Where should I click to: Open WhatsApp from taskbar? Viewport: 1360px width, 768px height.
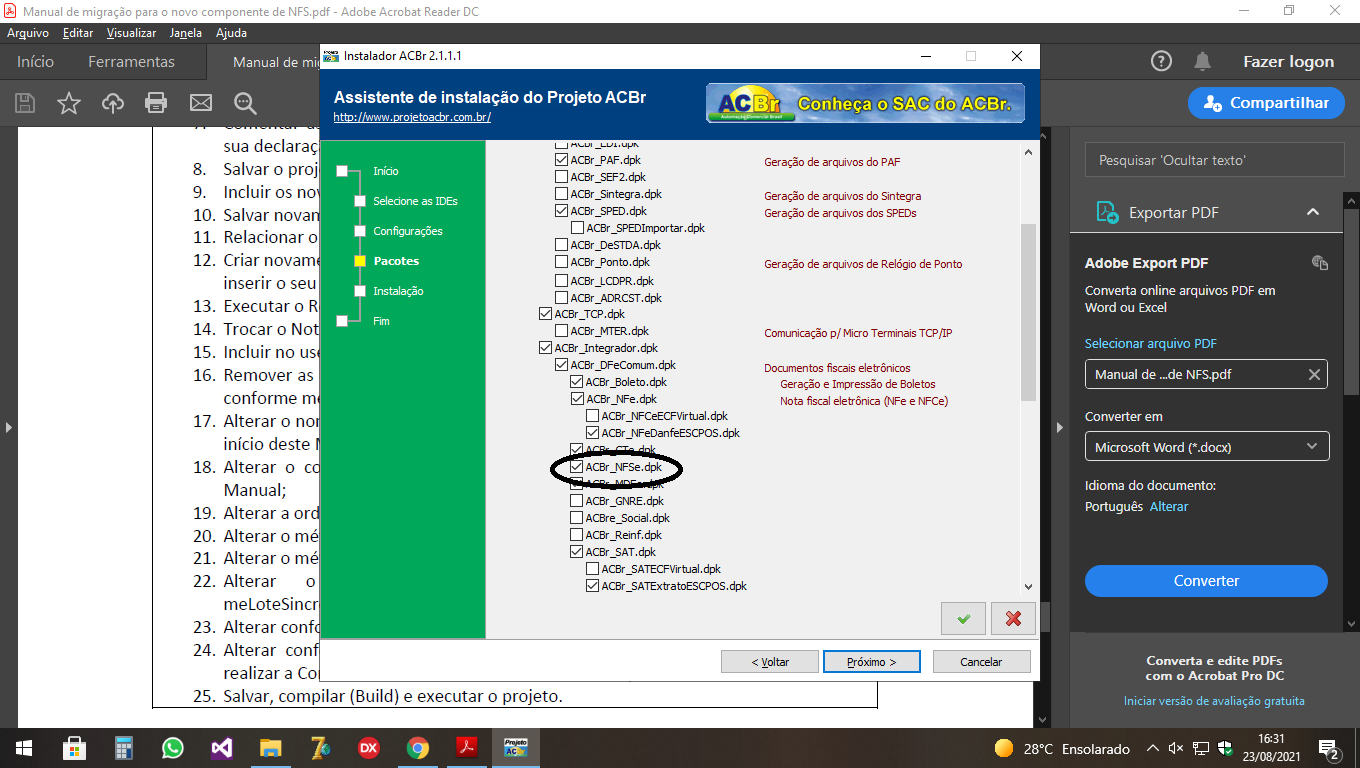pos(173,748)
